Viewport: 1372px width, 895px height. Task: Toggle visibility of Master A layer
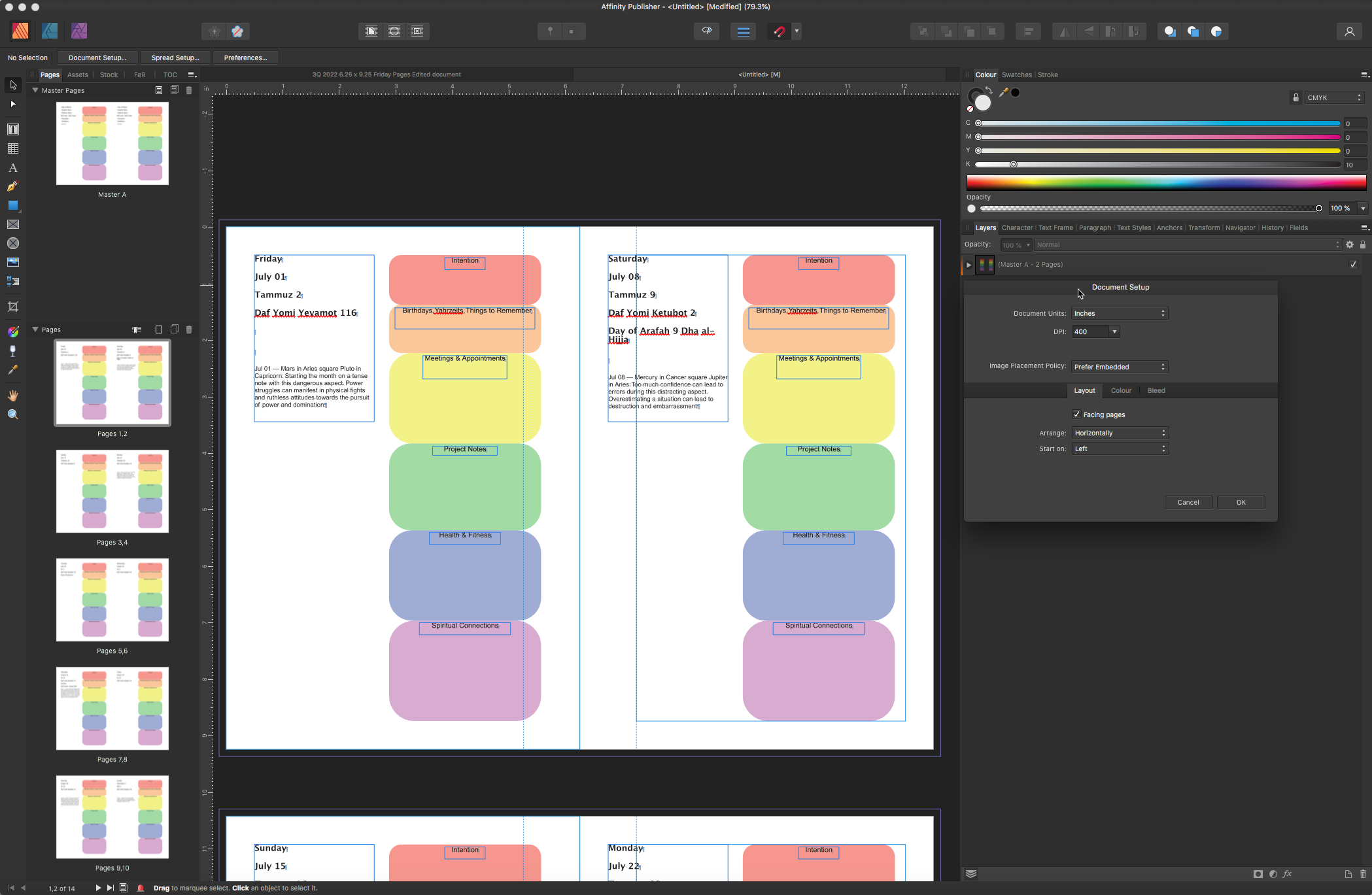[x=1353, y=265]
